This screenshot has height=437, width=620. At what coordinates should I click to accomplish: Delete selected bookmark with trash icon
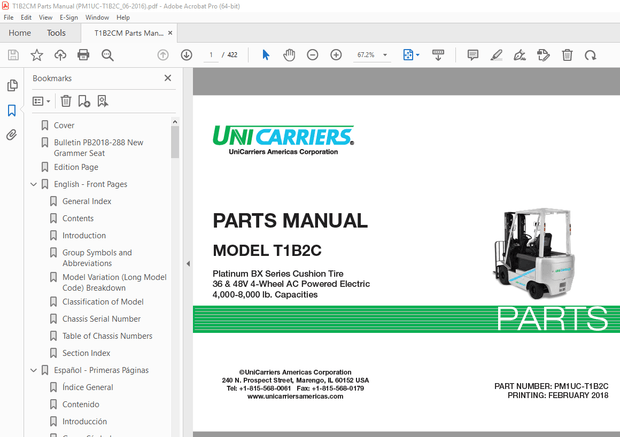(66, 101)
